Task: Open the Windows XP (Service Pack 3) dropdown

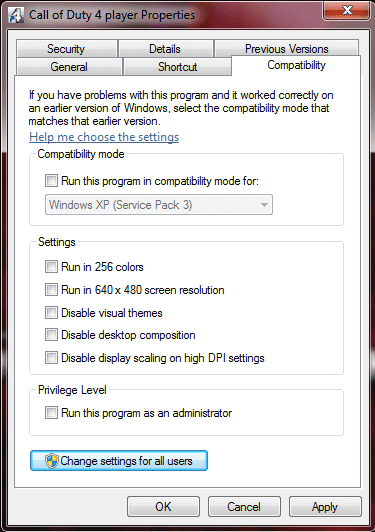Action: click(159, 205)
